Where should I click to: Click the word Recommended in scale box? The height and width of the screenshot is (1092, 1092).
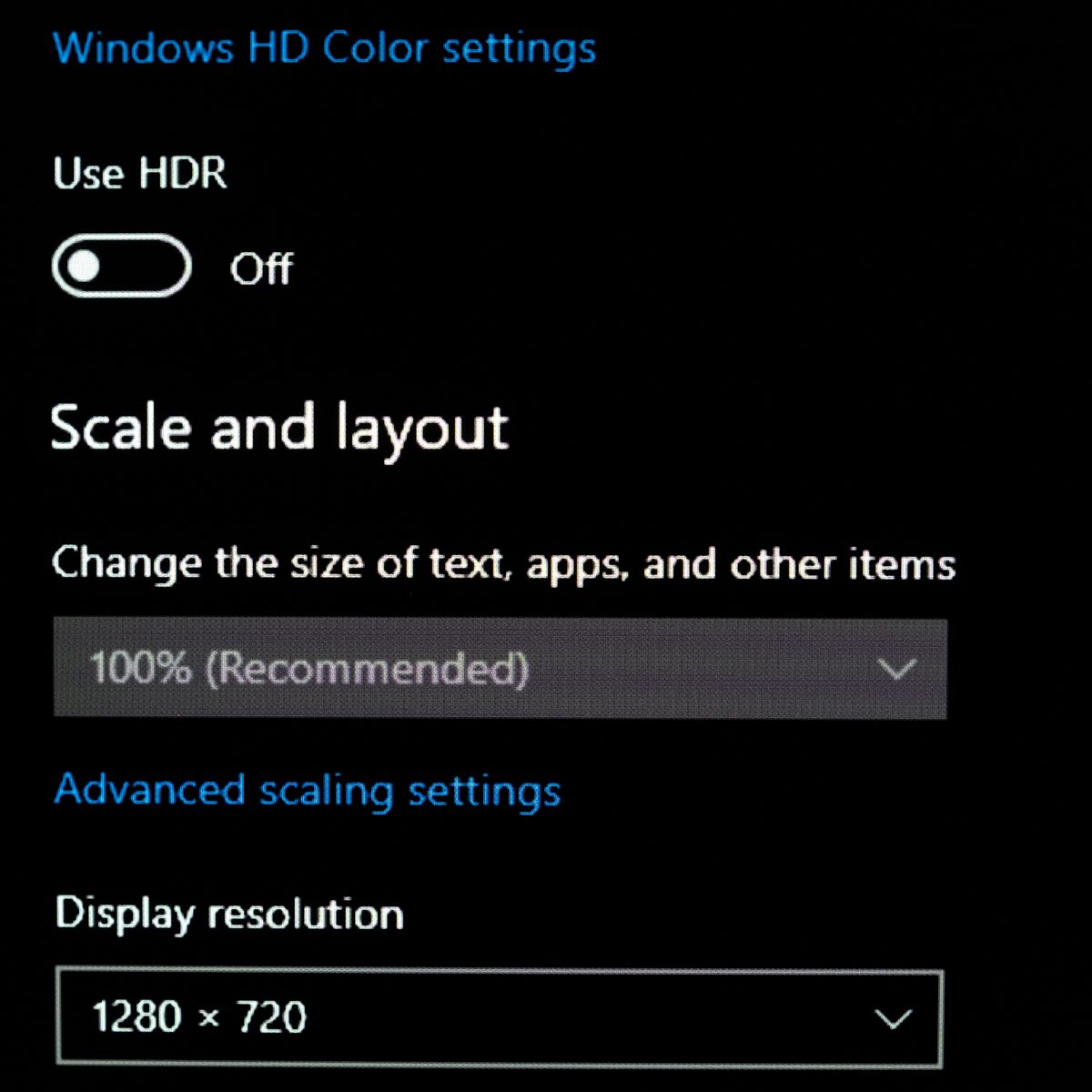click(367, 669)
